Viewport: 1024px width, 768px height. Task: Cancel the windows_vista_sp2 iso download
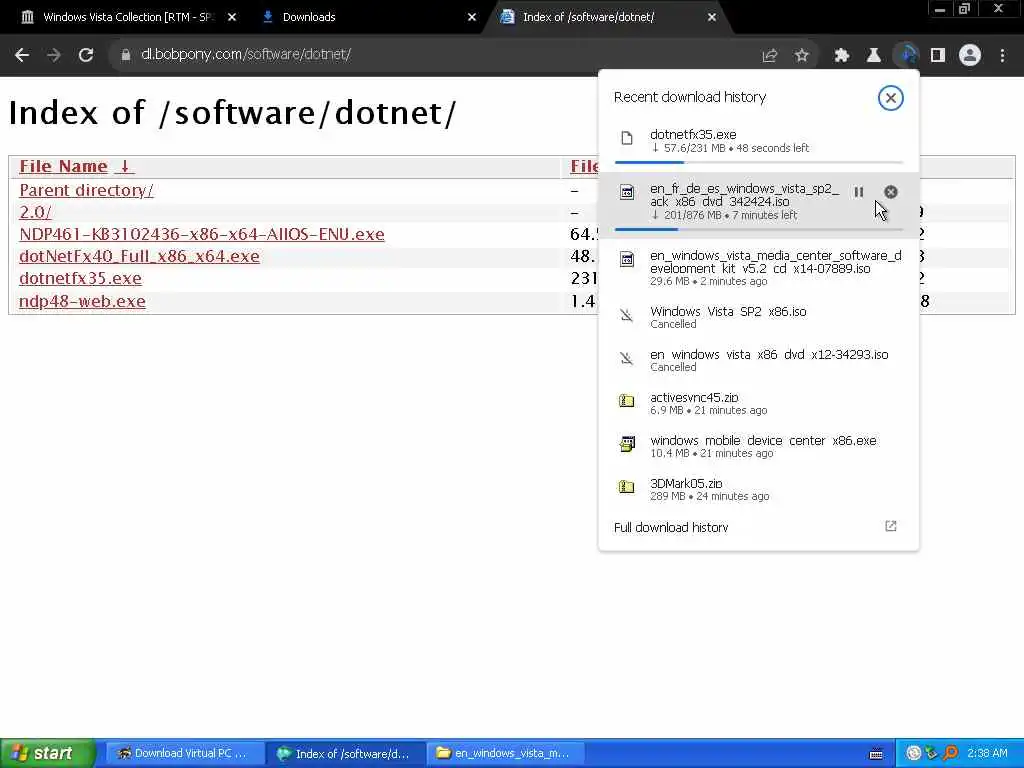(891, 192)
